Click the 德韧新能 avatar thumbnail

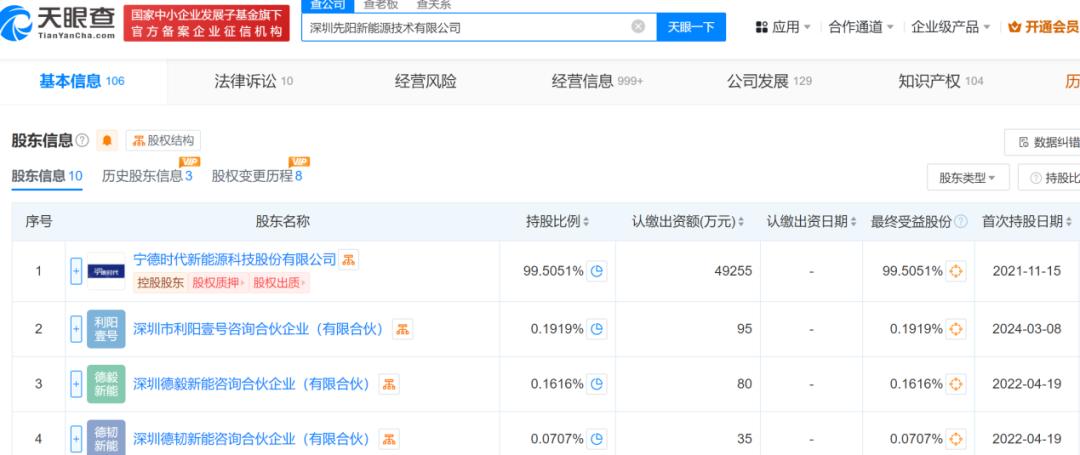coord(106,438)
